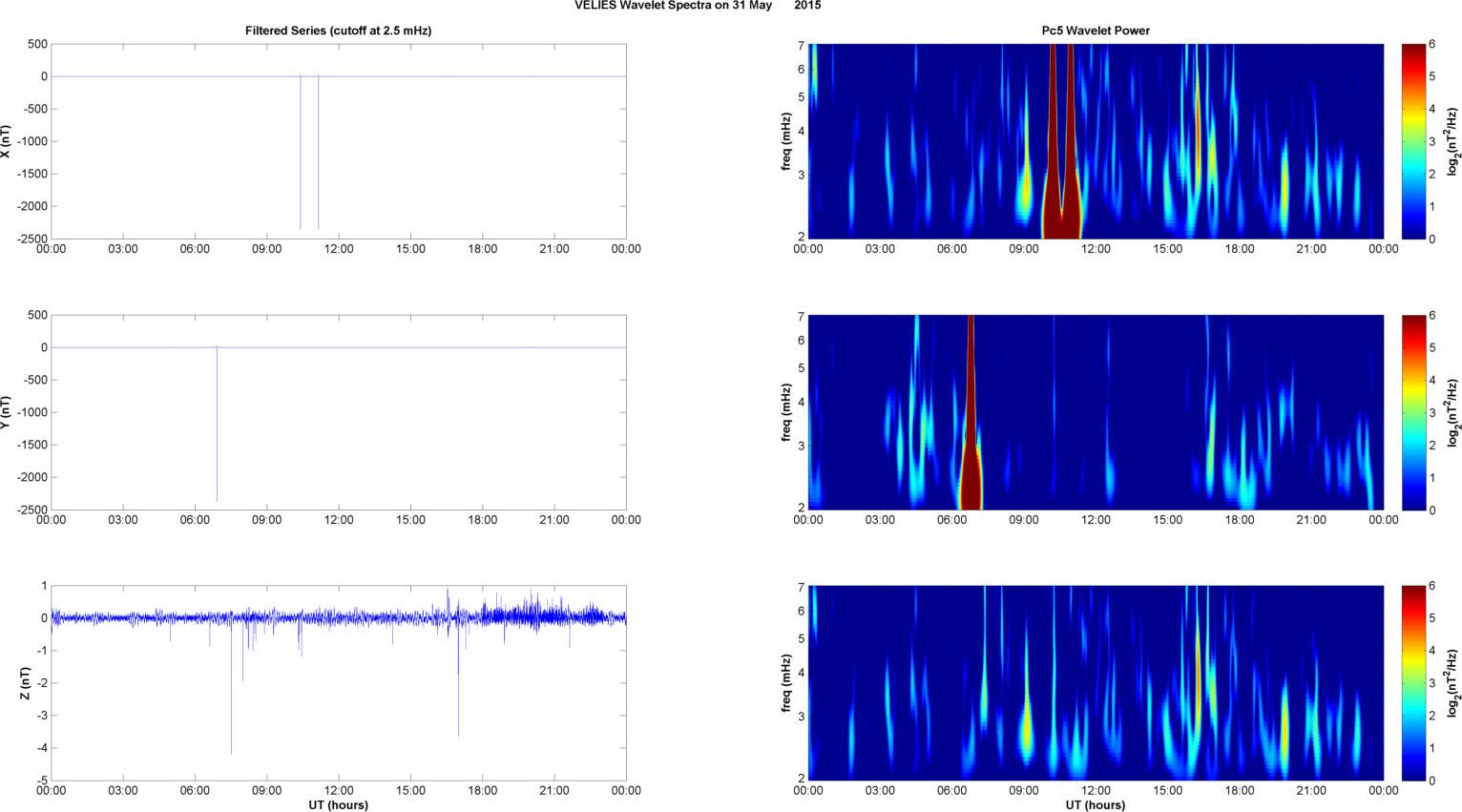Image resolution: width=1462 pixels, height=812 pixels.
Task: Click the 'Z (nT)' axis label
Action: [x=26, y=683]
